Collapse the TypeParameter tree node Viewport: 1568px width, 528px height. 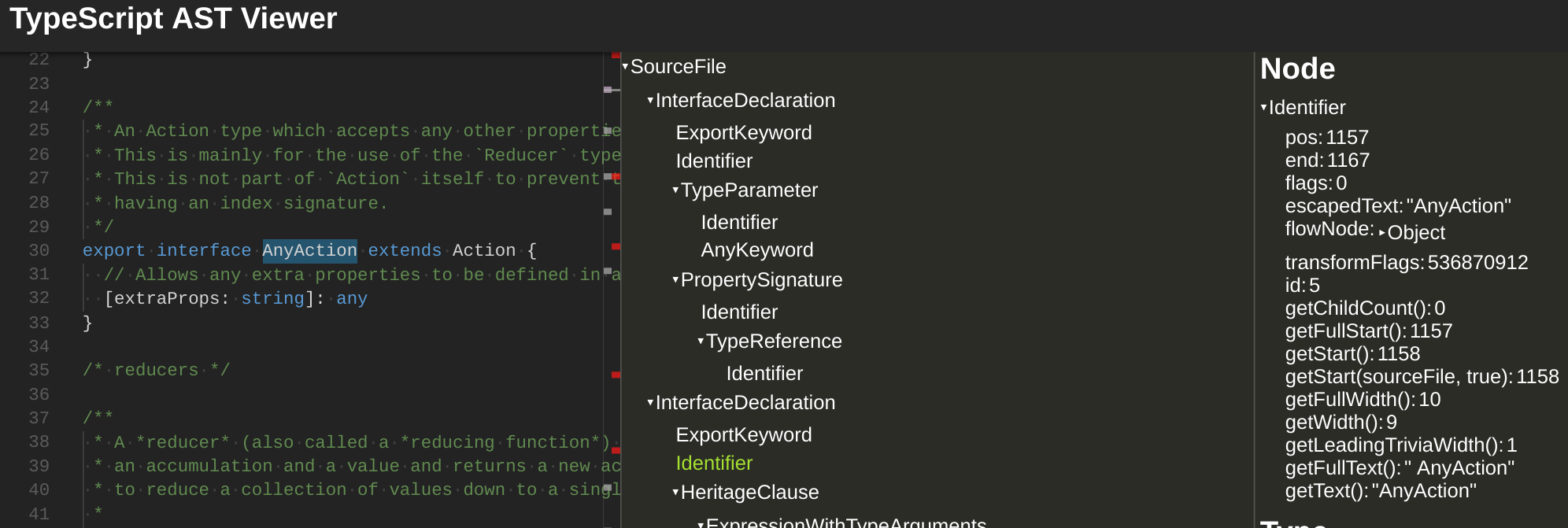[x=675, y=190]
